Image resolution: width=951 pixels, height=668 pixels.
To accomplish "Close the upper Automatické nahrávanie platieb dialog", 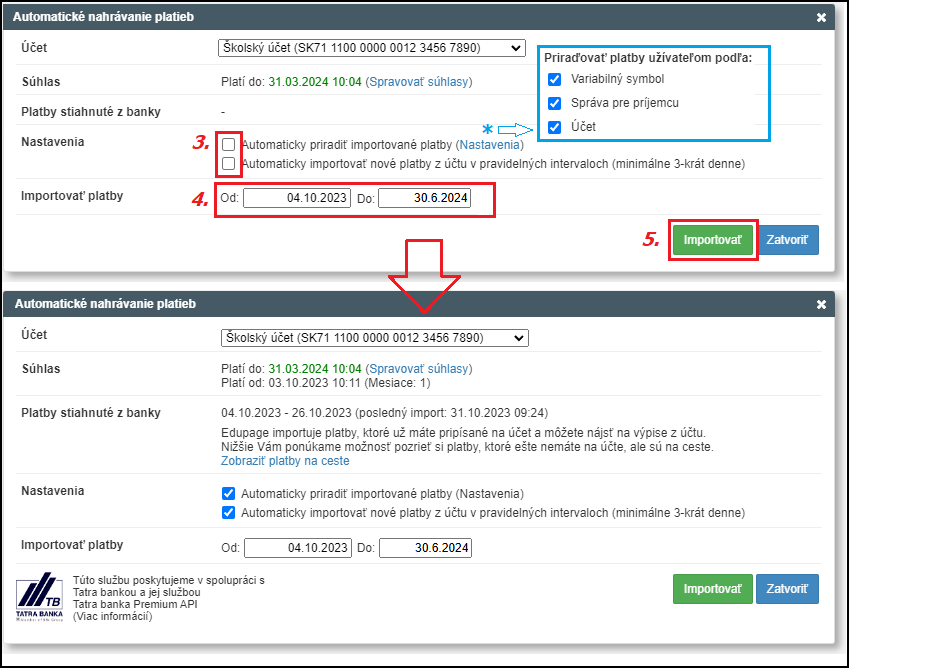I will click(821, 18).
